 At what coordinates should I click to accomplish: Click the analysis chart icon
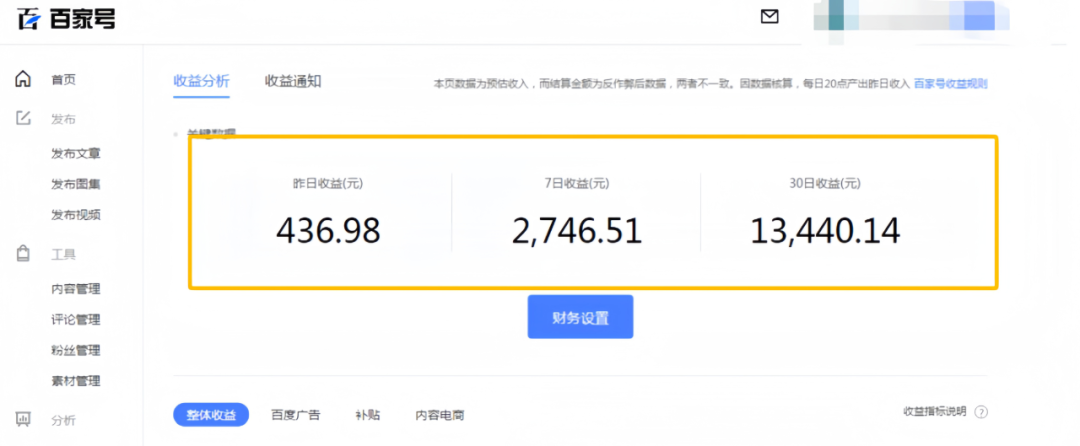point(23,420)
